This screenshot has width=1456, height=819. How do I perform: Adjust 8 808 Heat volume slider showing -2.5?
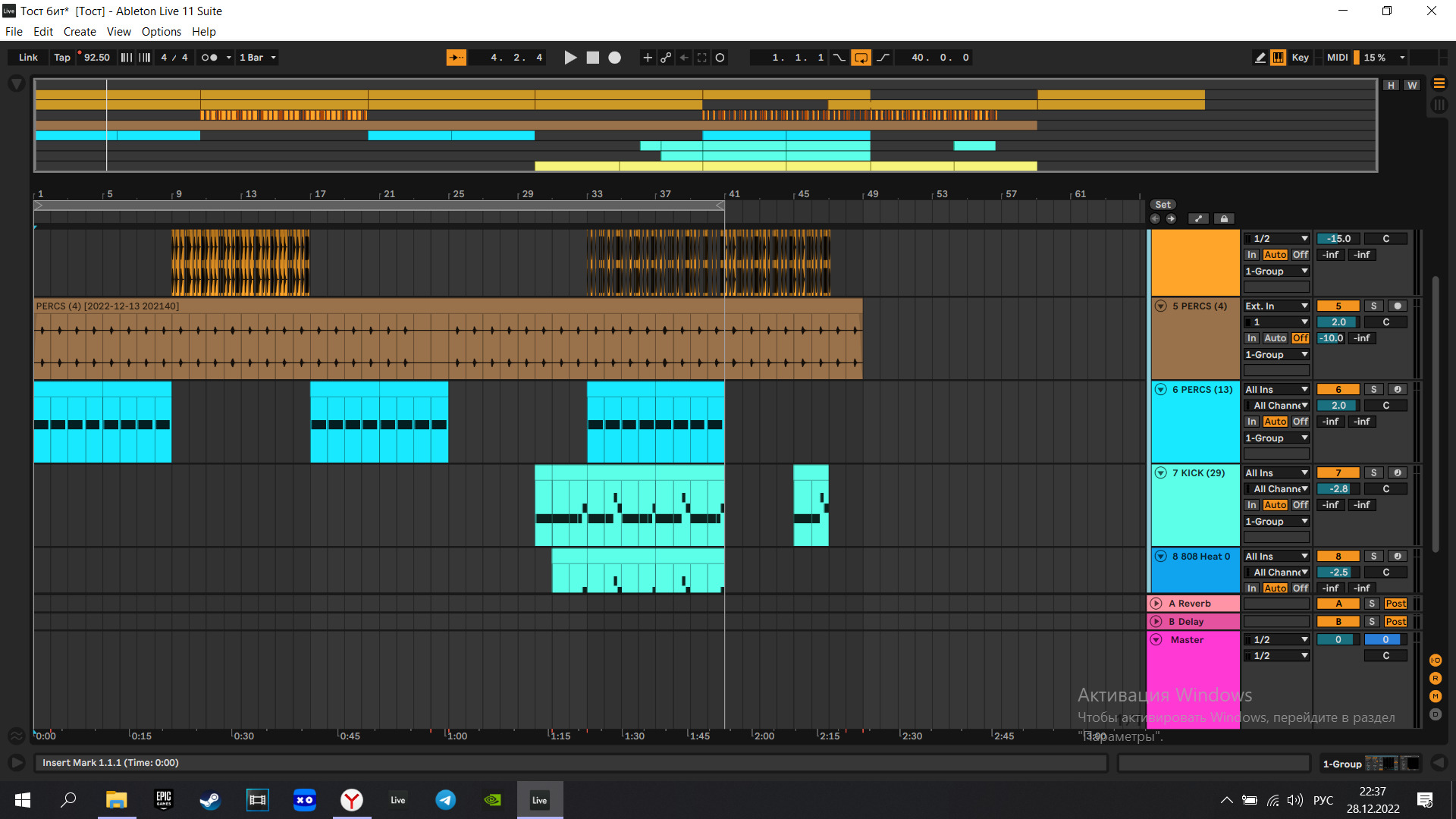click(1338, 573)
